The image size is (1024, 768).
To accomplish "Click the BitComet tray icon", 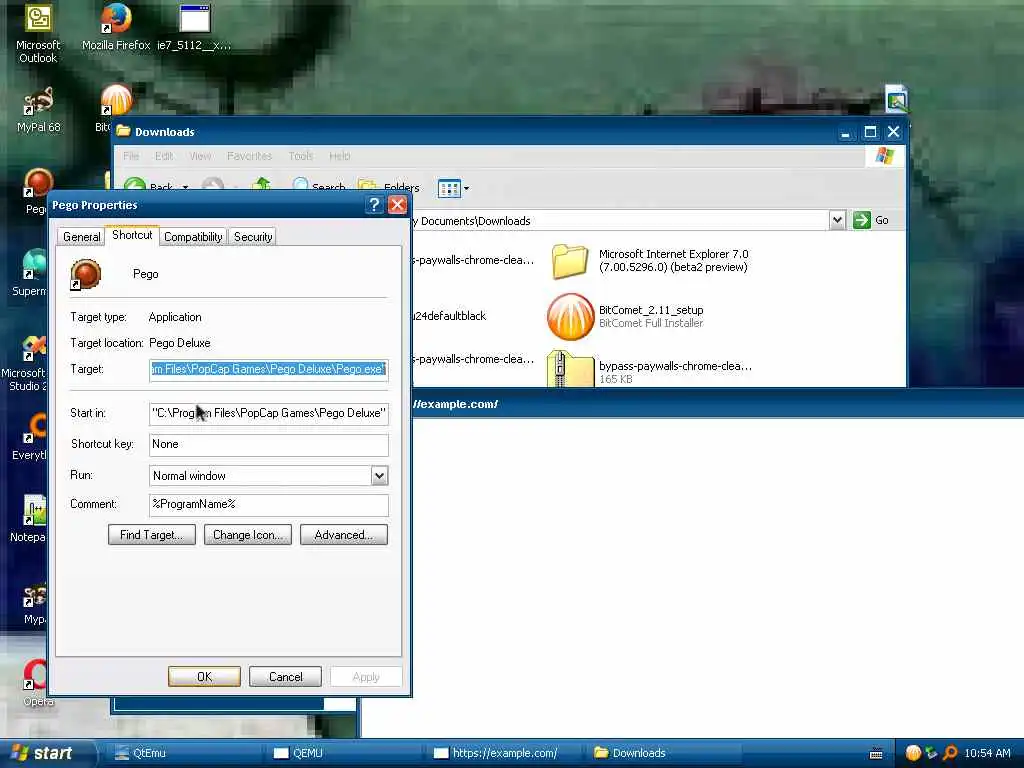I will pos(913,753).
